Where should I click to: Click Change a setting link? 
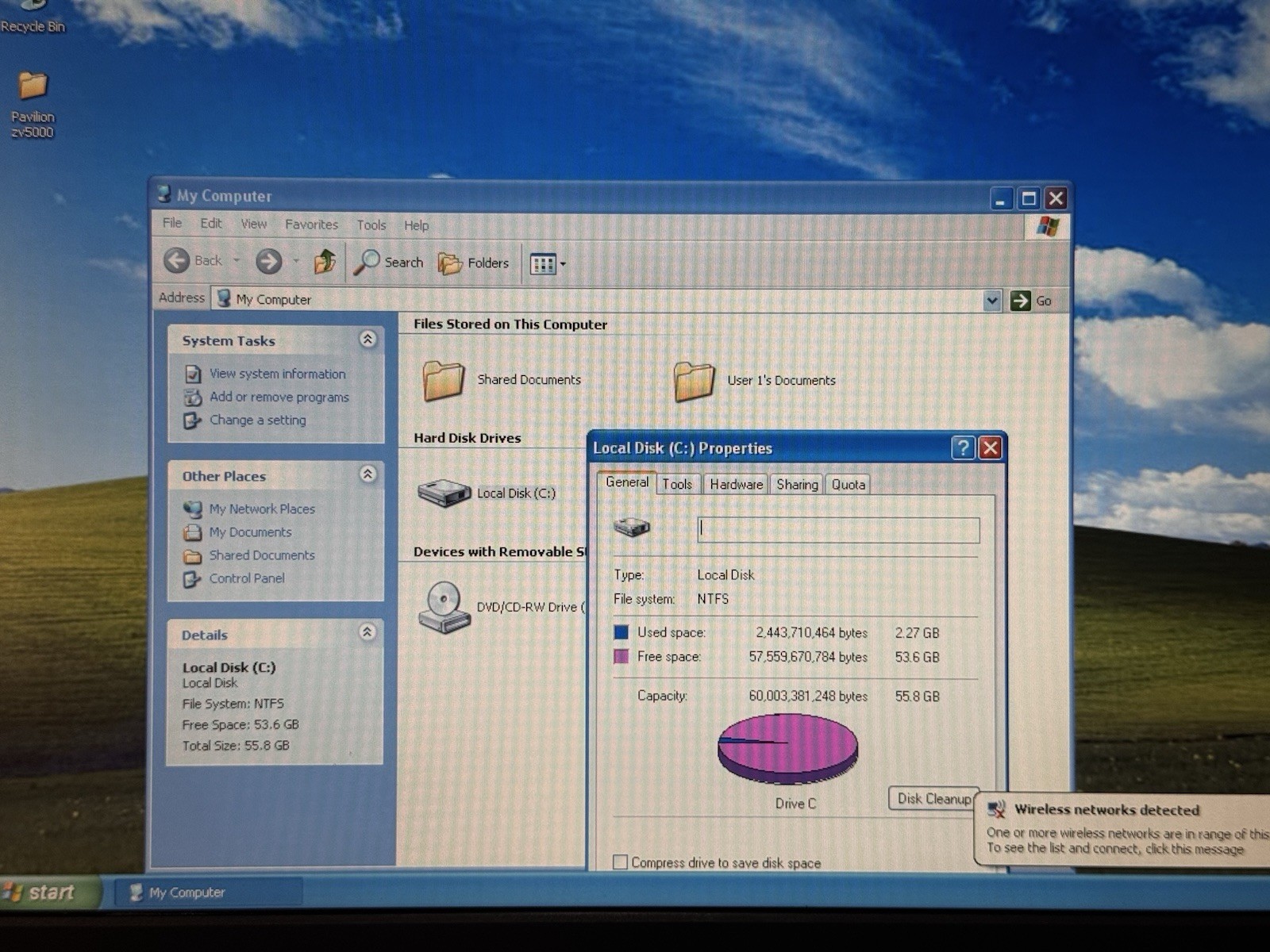(257, 420)
